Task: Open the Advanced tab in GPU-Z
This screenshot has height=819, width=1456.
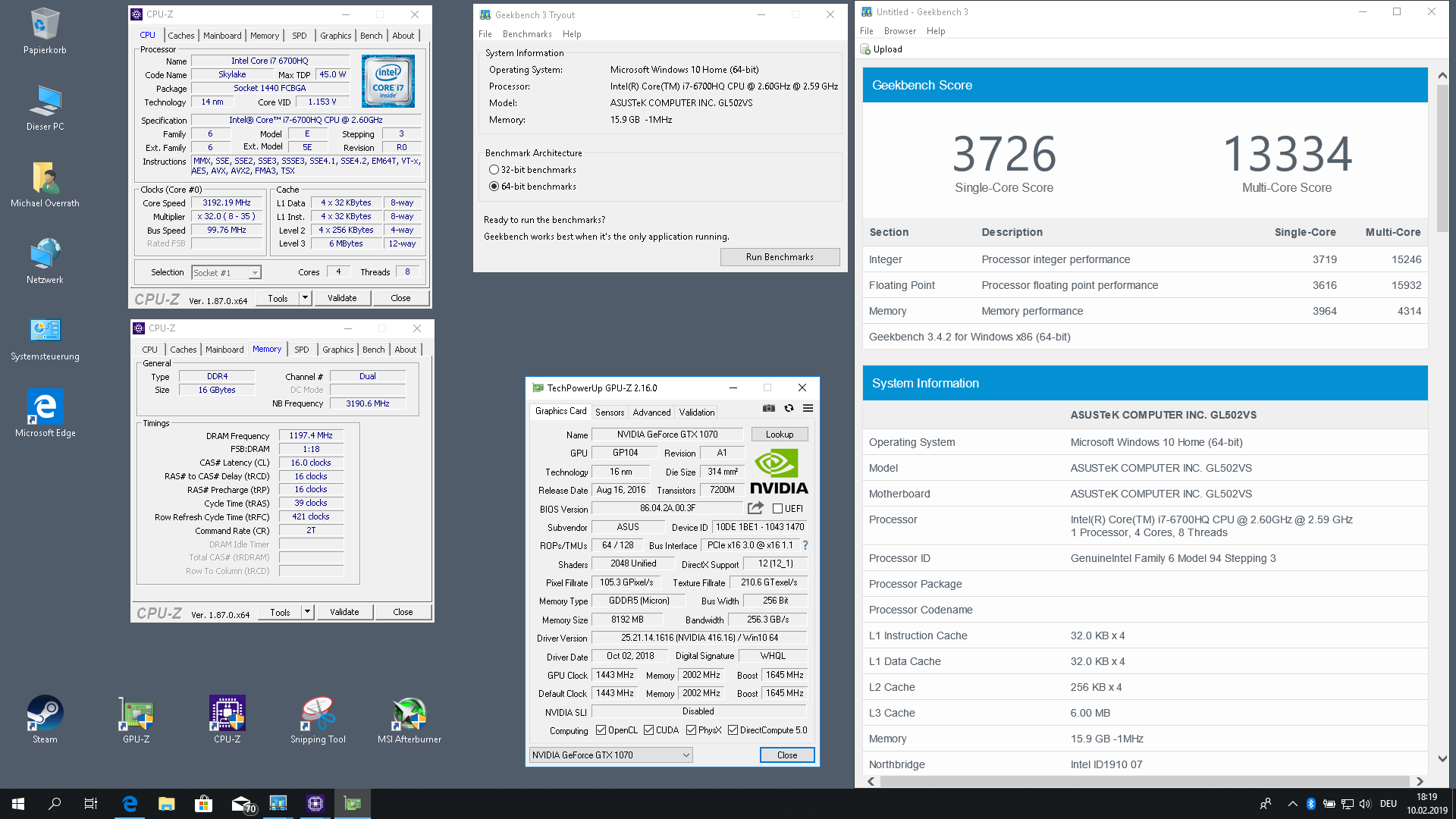Action: point(651,413)
